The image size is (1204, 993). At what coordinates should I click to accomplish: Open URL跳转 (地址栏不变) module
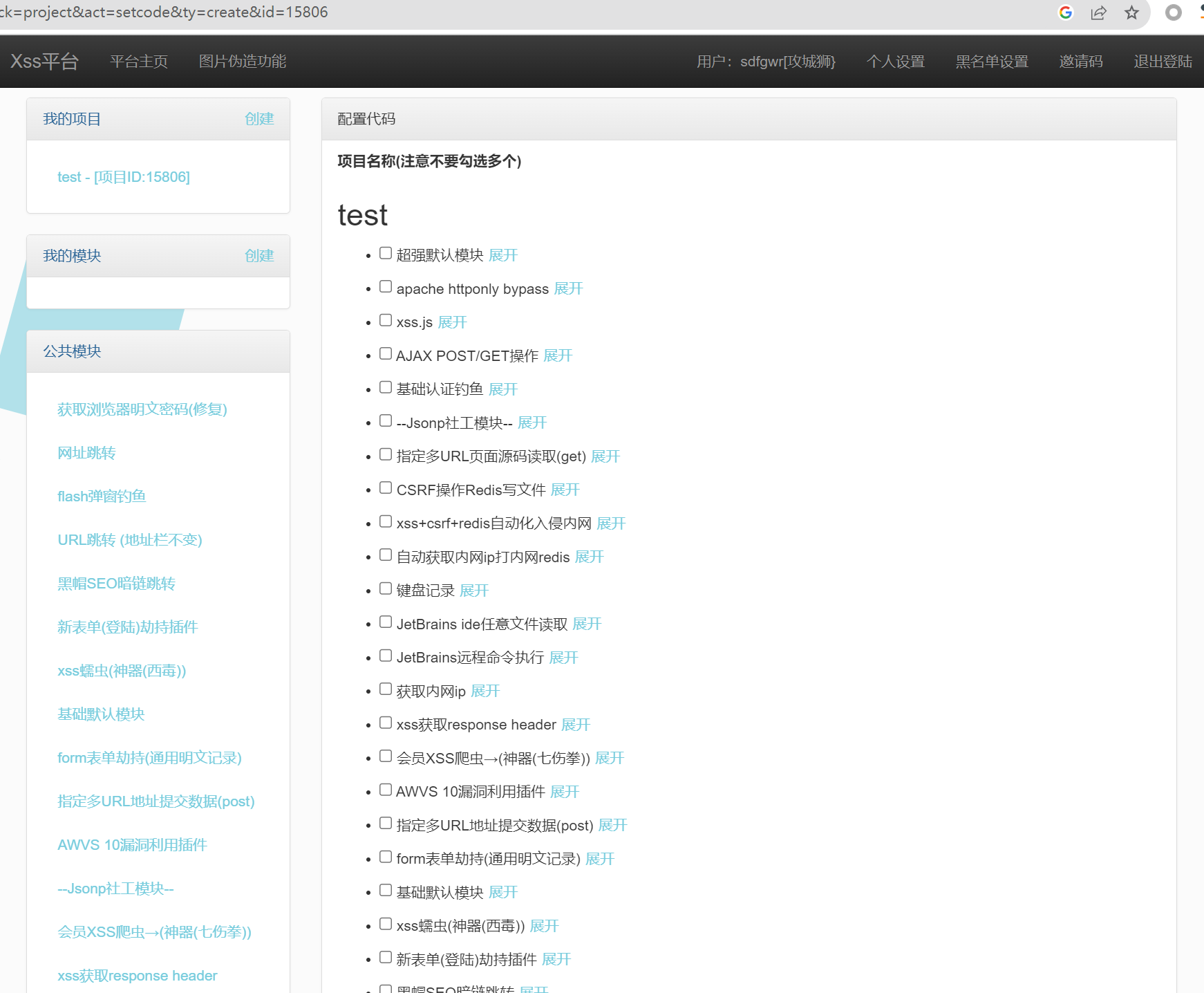pos(130,540)
